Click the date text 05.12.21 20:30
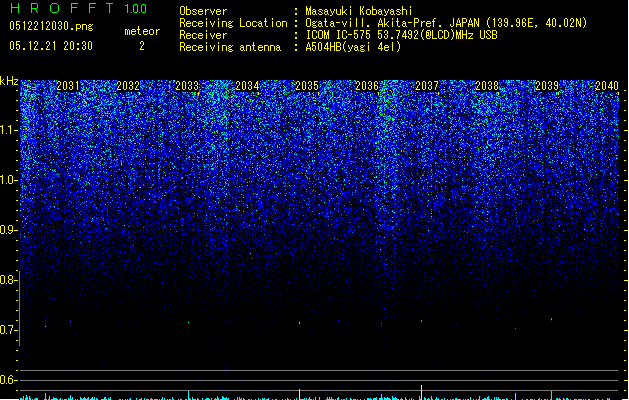 (51, 46)
